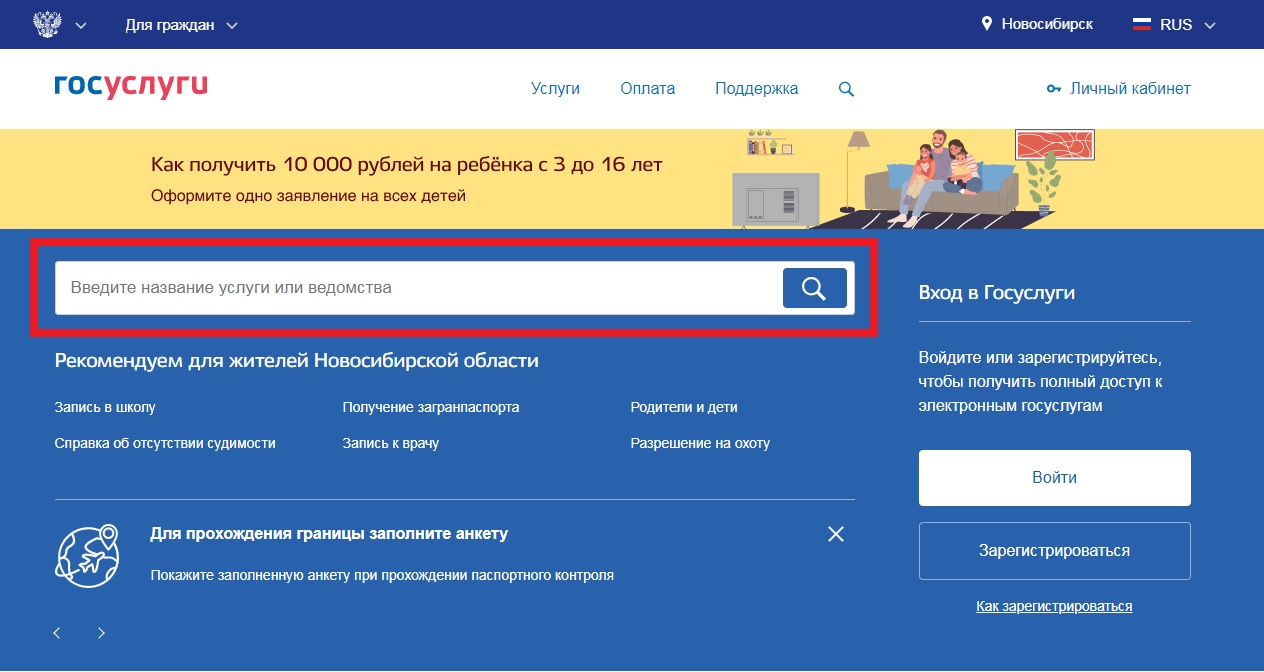Expand the chevron next to the emblem
Screen dimensions: 1264x672
click(x=81, y=25)
